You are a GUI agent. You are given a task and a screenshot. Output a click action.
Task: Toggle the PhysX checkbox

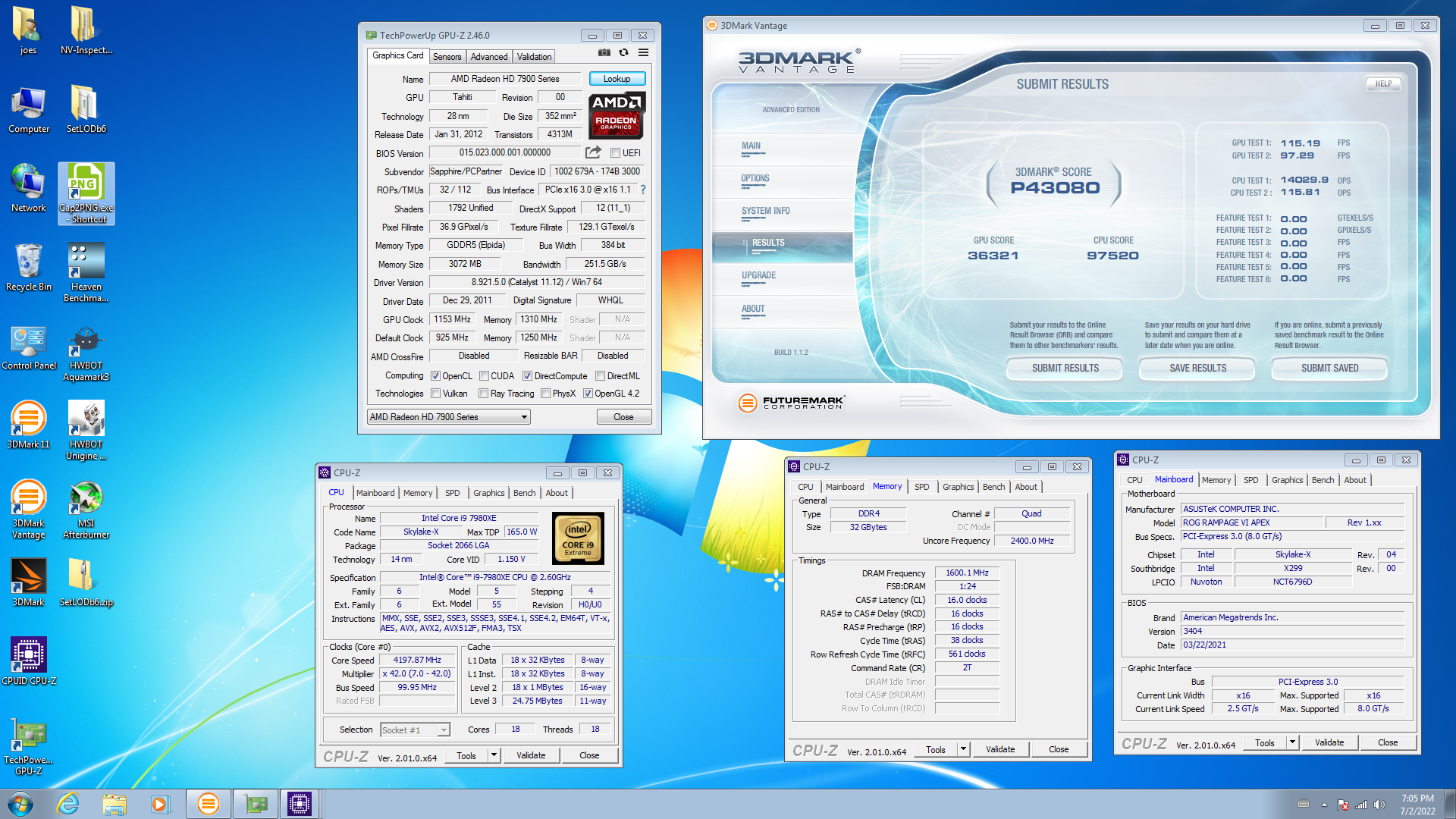(x=545, y=394)
